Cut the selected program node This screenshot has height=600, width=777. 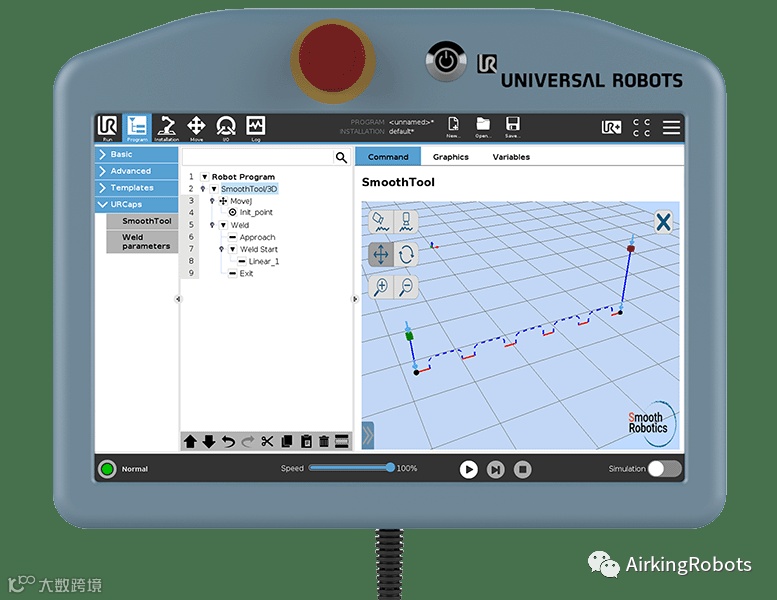point(267,441)
